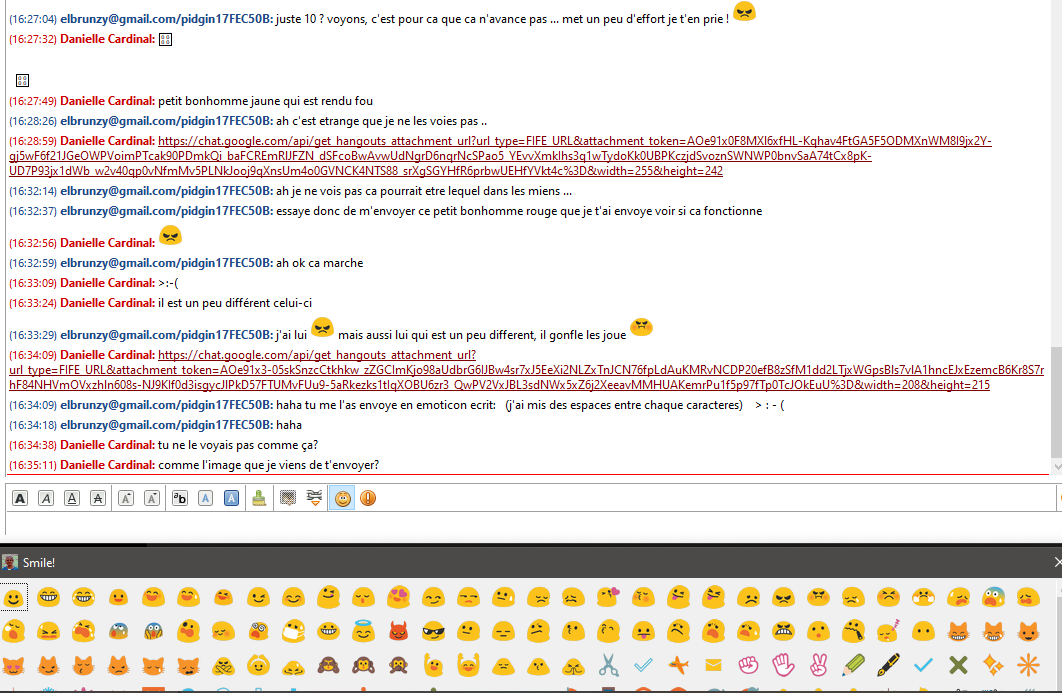Screen dimensions: 1062x693
Task: Increase the font size
Action: coord(126,499)
